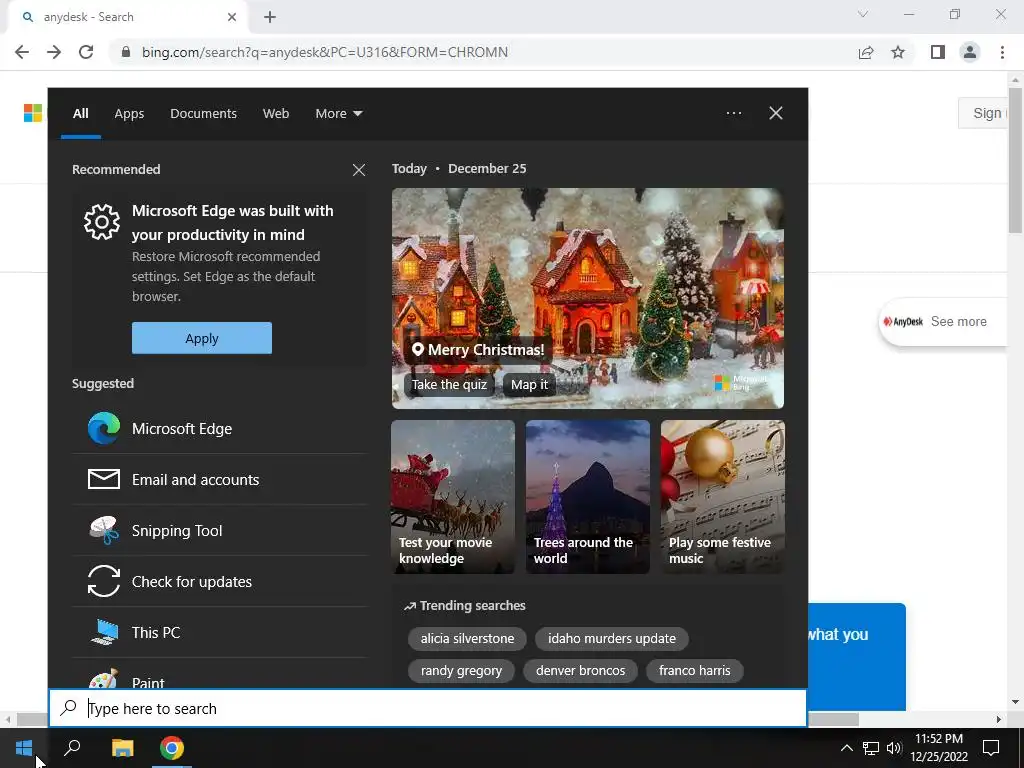
Task: Open taskbar search magnifier icon
Action: click(x=72, y=748)
